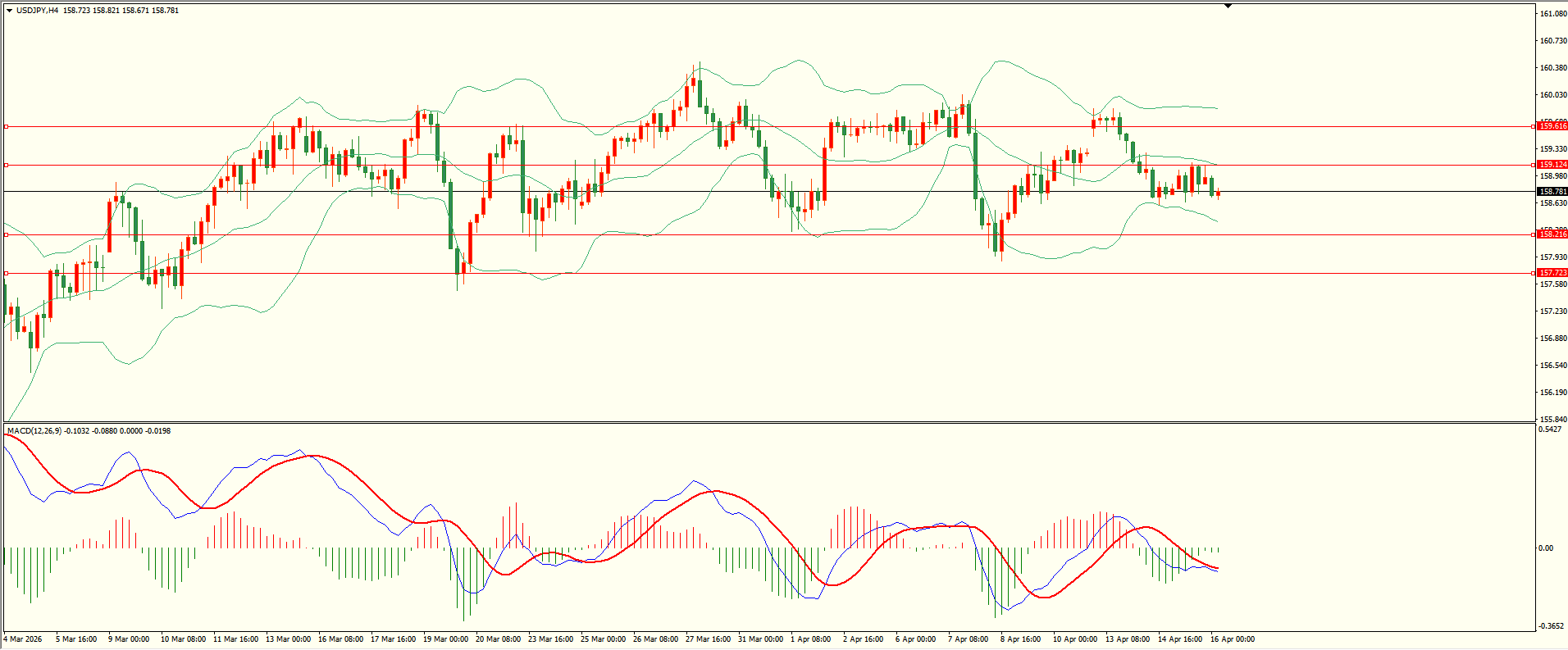Click the 156.190 price scale value
The width and height of the screenshot is (1568, 650).
point(1553,393)
